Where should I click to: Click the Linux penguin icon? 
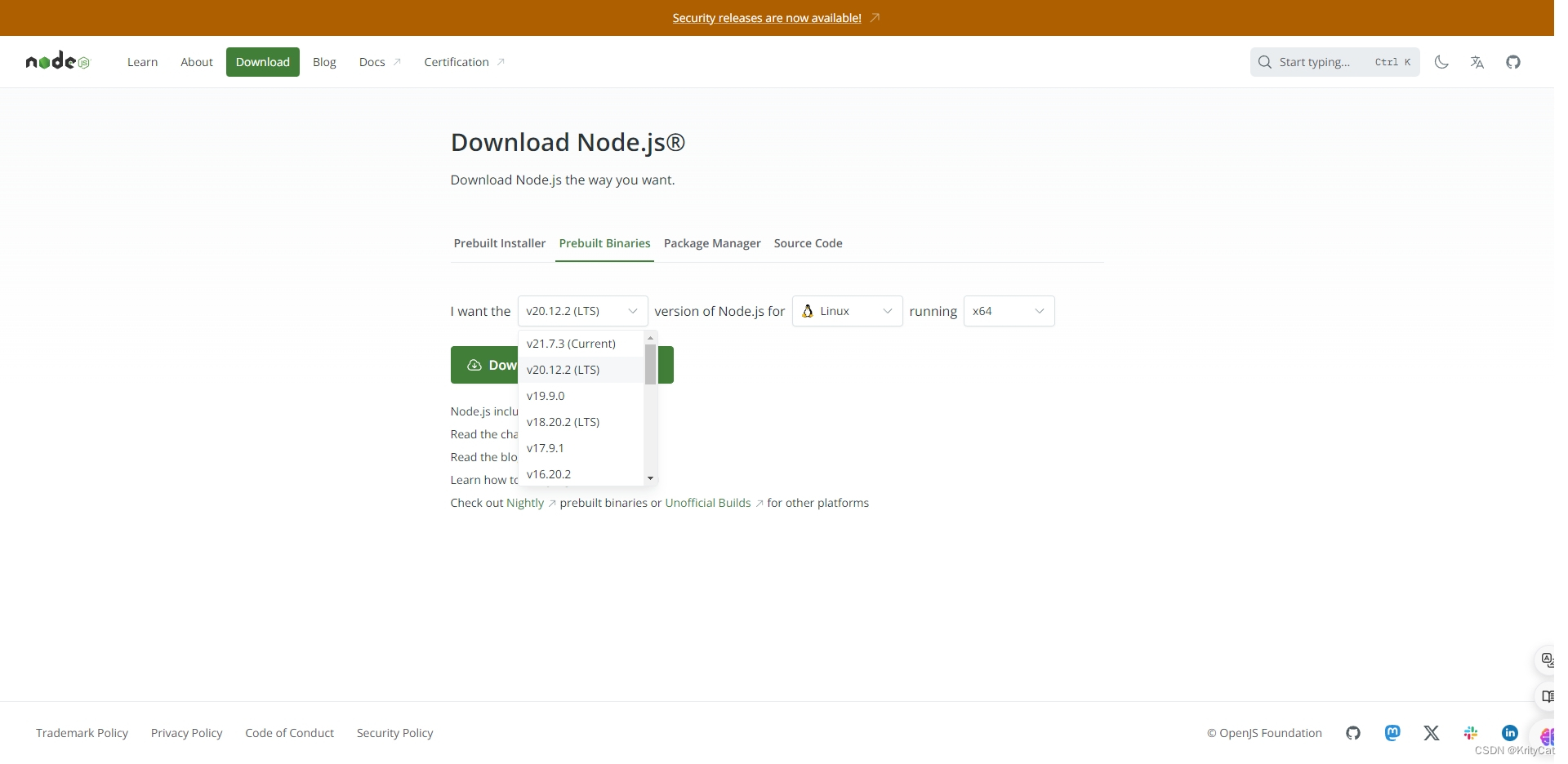[x=808, y=311]
